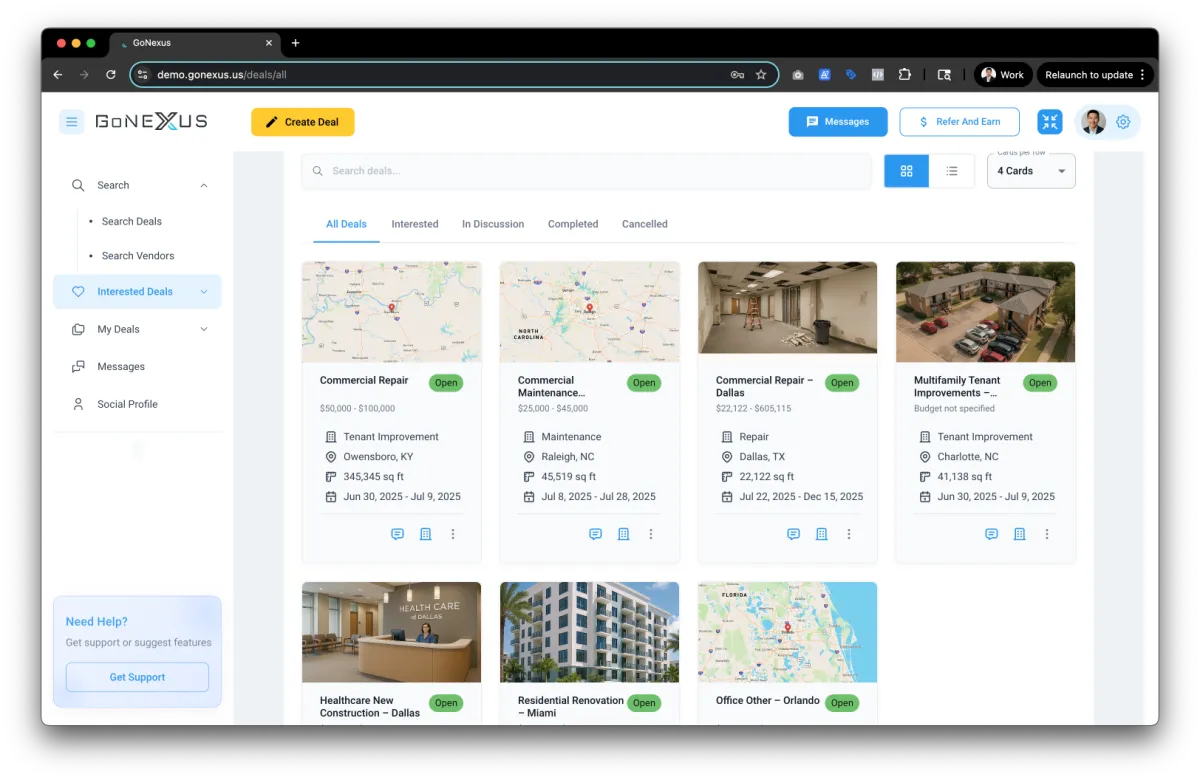The height and width of the screenshot is (780, 1200).
Task: Click building icon on Charlotte deal card
Action: coord(1019,534)
